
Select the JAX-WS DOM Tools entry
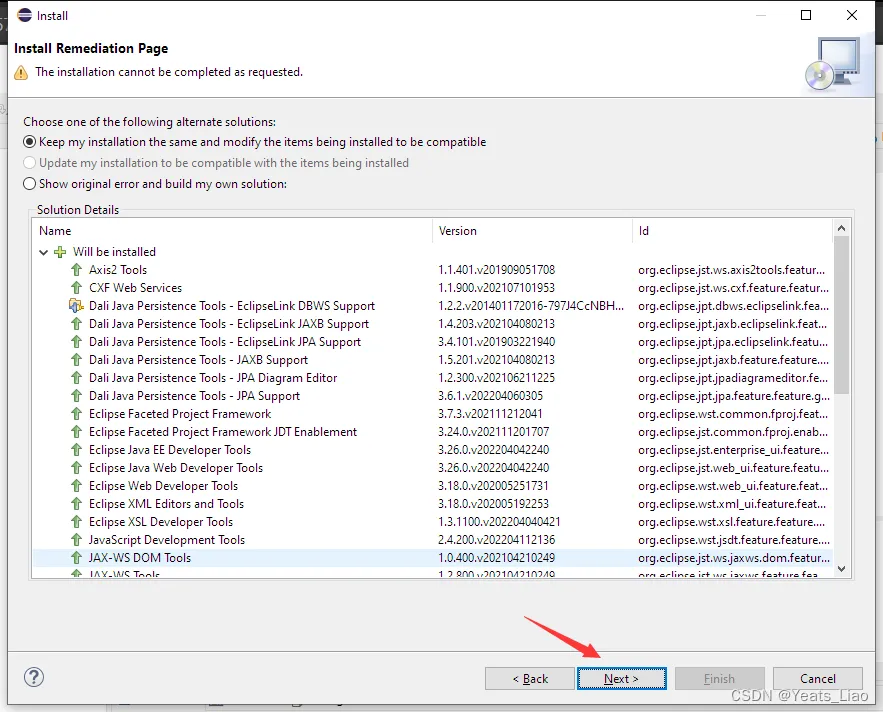click(140, 558)
